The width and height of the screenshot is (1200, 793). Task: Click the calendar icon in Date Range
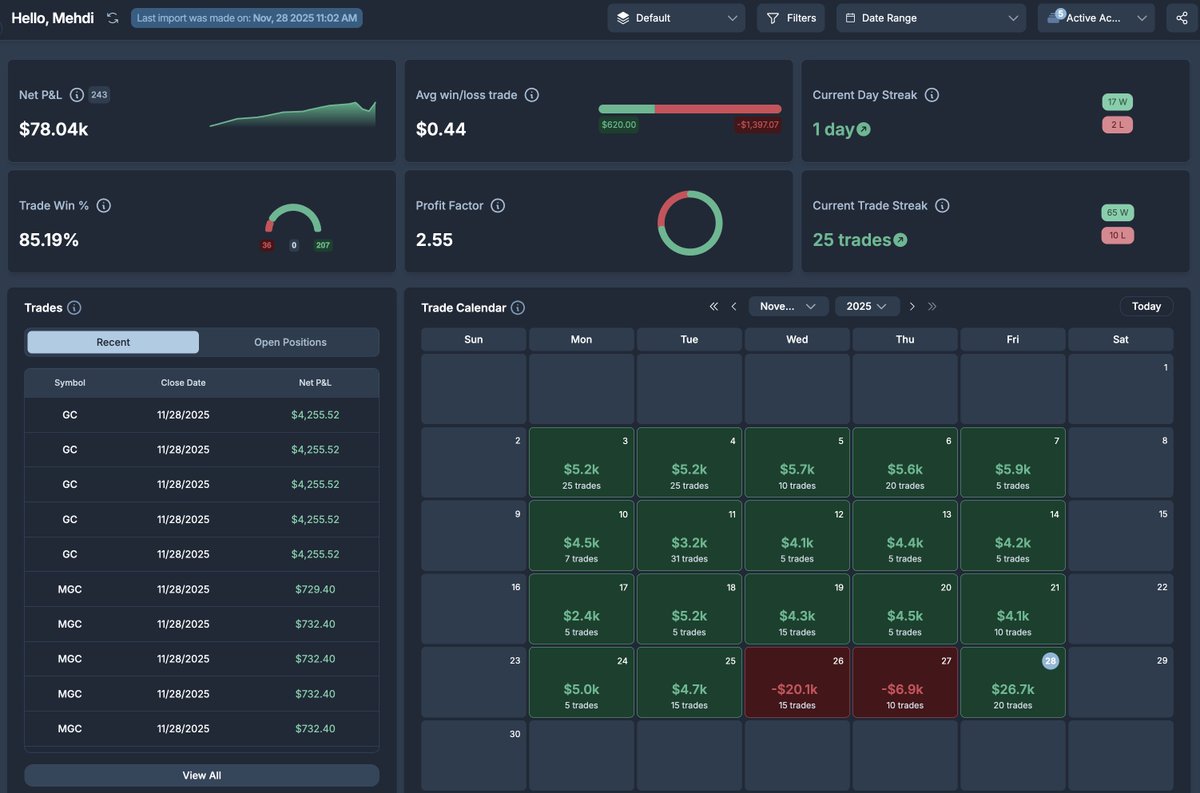[850, 17]
